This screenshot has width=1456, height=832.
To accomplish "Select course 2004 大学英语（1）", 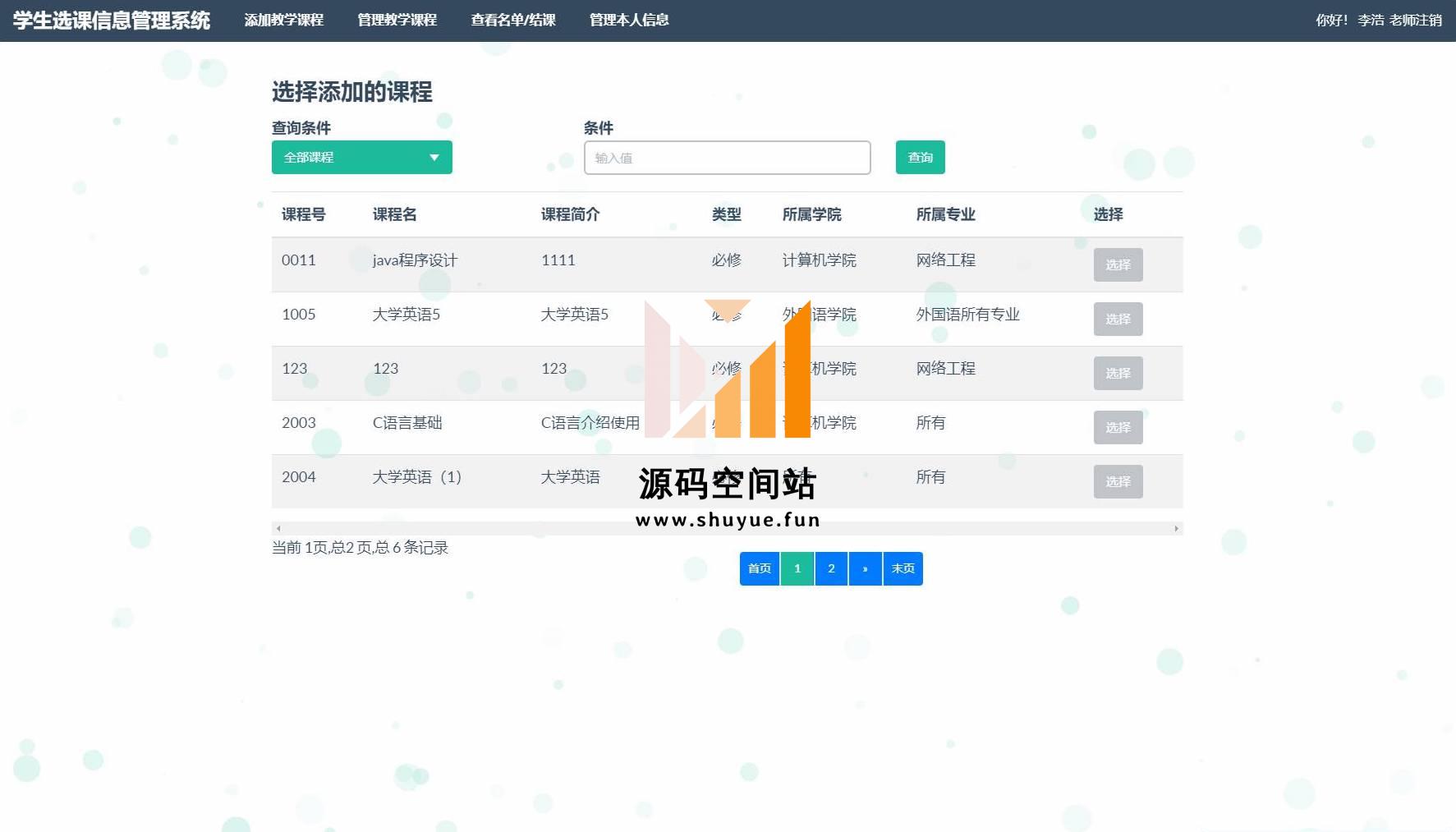I will click(1118, 481).
